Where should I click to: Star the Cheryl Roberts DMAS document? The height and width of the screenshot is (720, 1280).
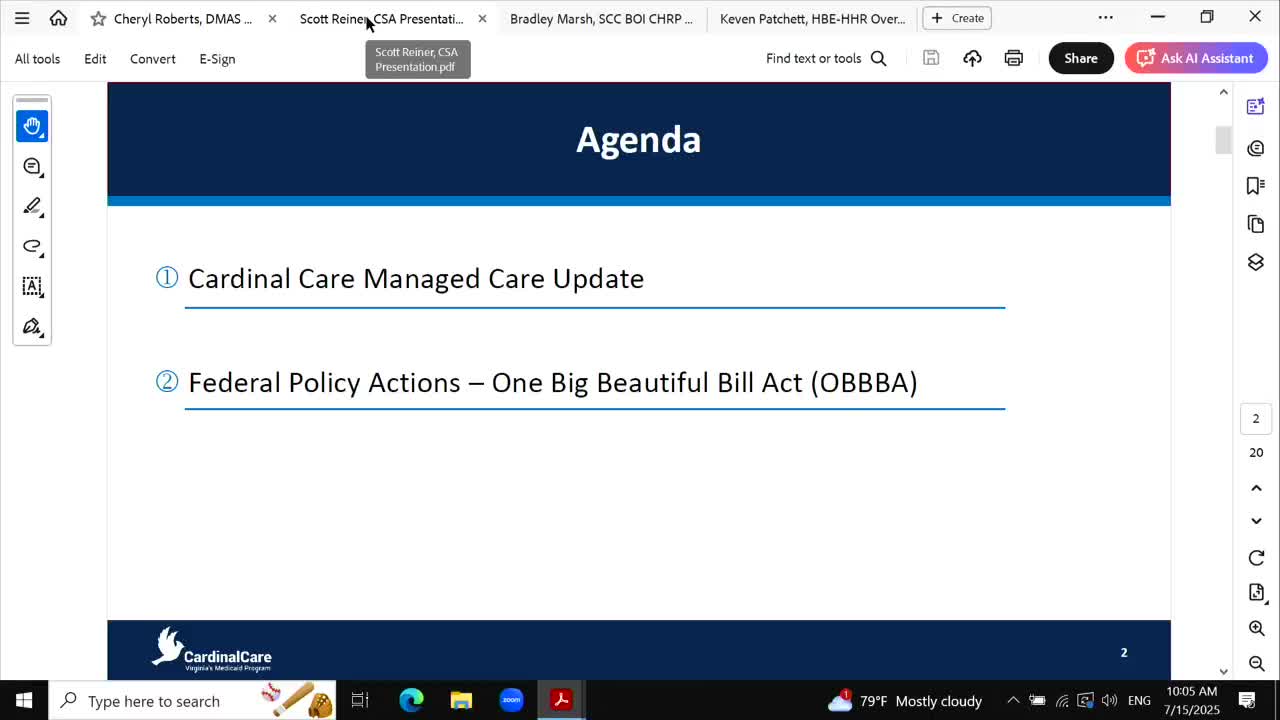coord(98,18)
